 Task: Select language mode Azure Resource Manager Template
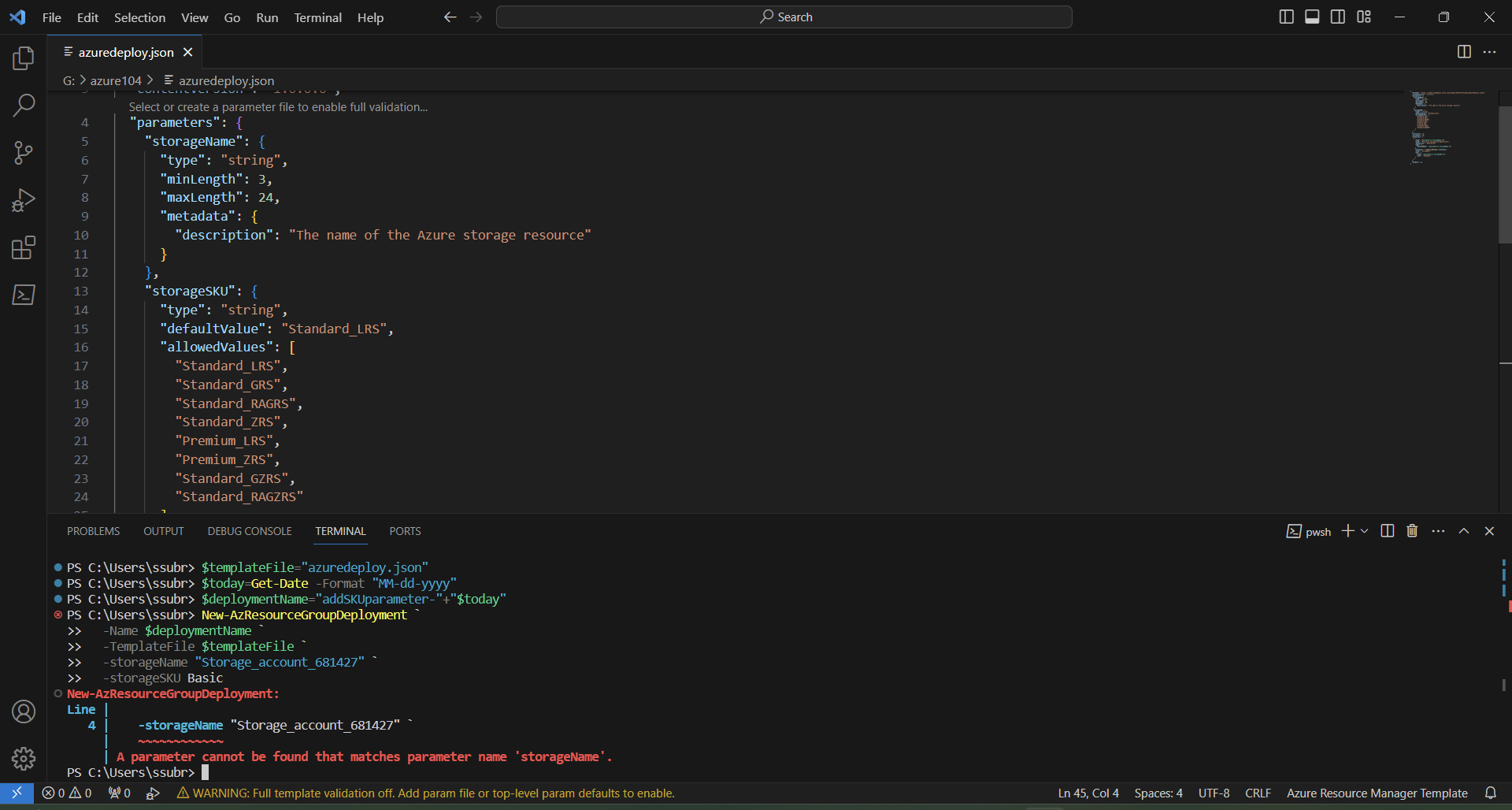1377,793
